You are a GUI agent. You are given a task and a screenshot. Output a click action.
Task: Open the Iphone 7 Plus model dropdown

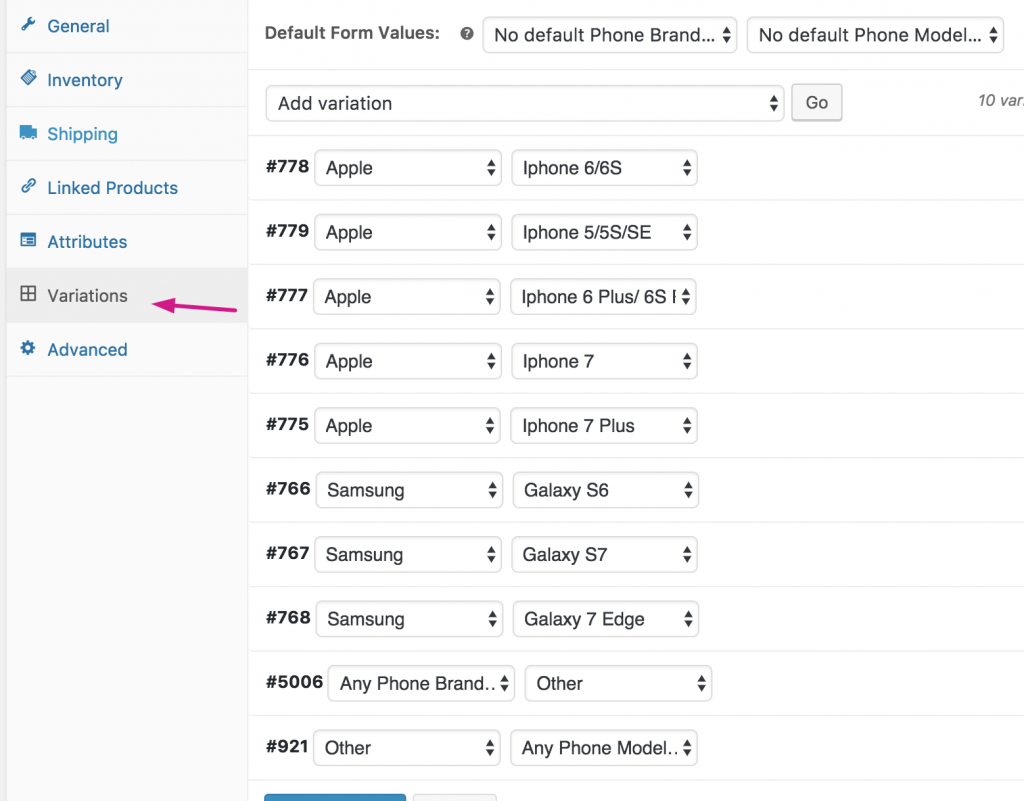pyautogui.click(x=604, y=426)
